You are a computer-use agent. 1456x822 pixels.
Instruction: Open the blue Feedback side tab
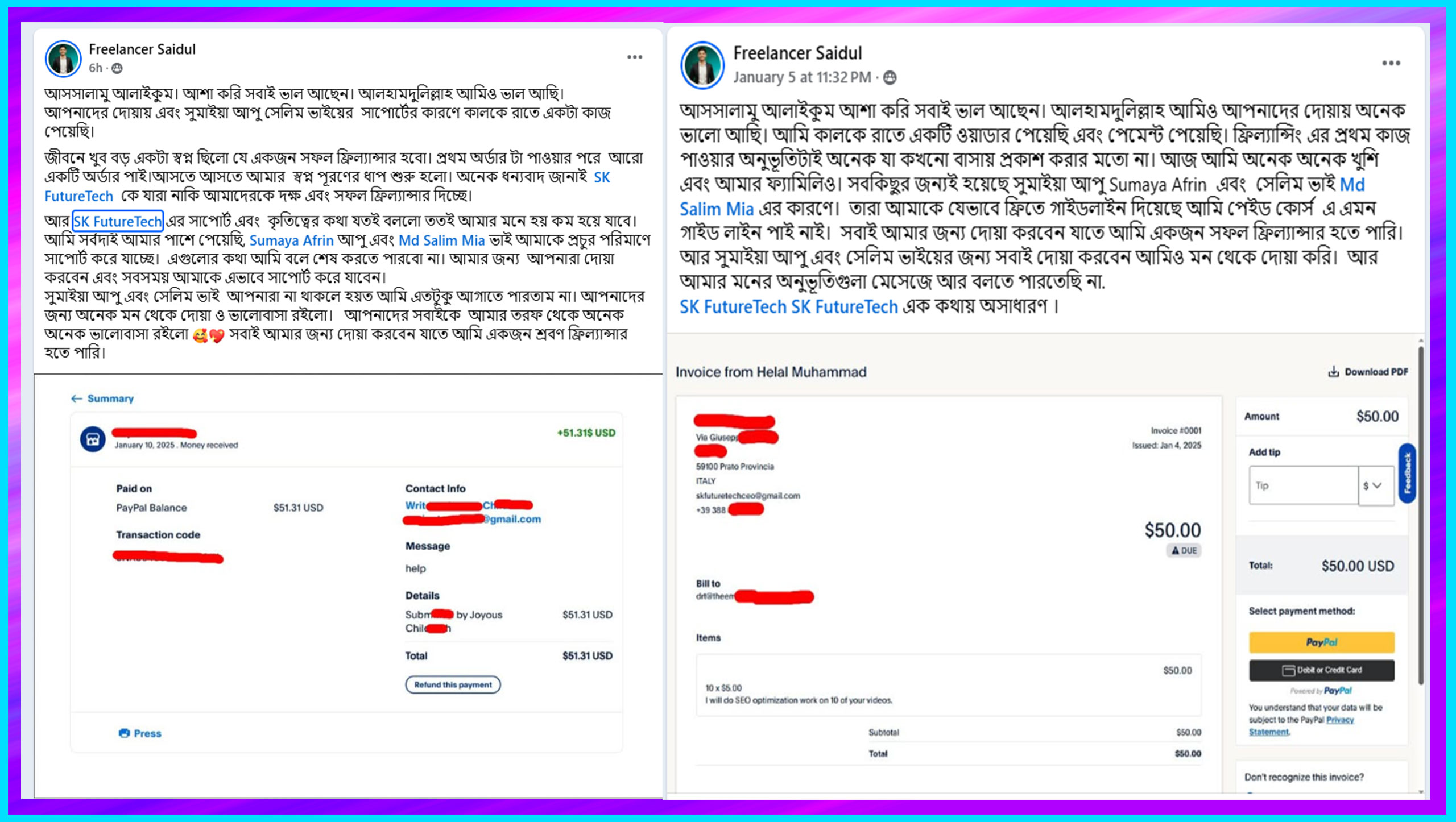[x=1407, y=473]
